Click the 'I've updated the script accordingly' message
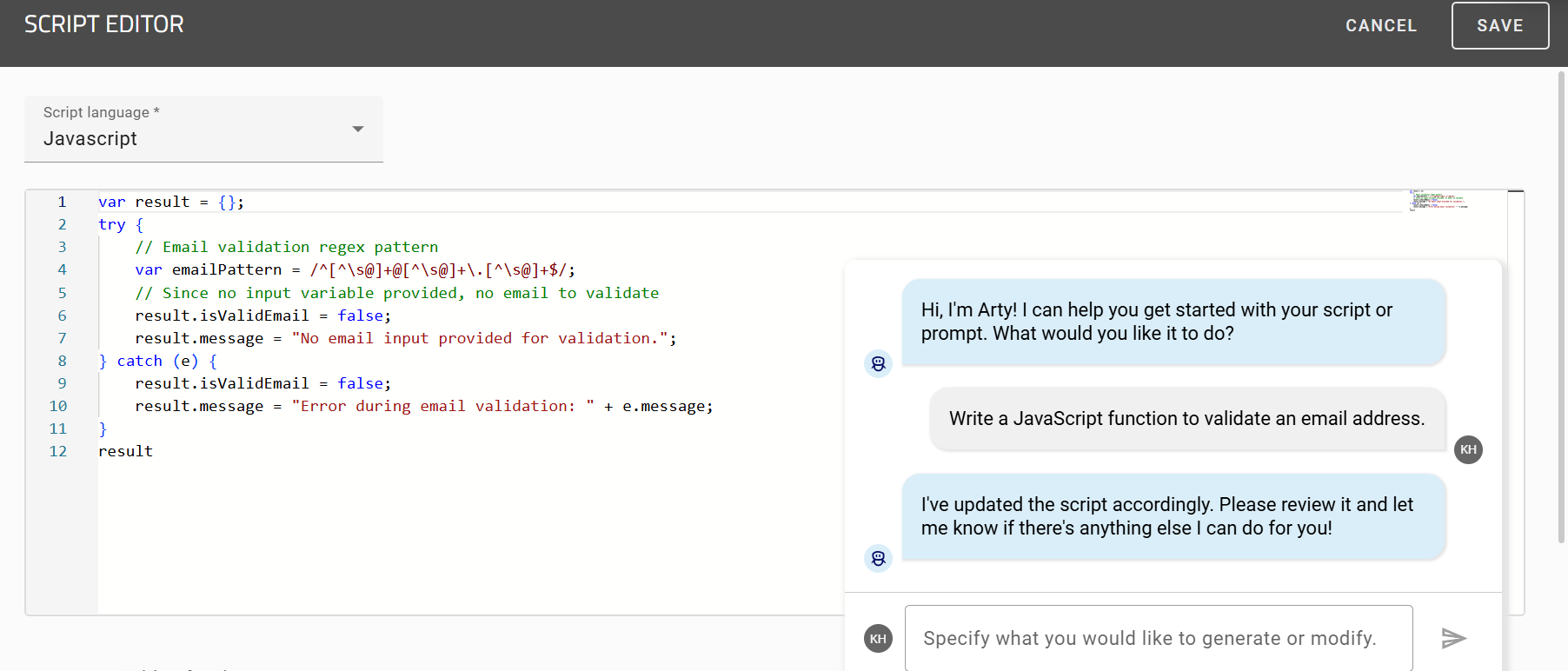Viewport: 1568px width, 671px height. point(1173,516)
